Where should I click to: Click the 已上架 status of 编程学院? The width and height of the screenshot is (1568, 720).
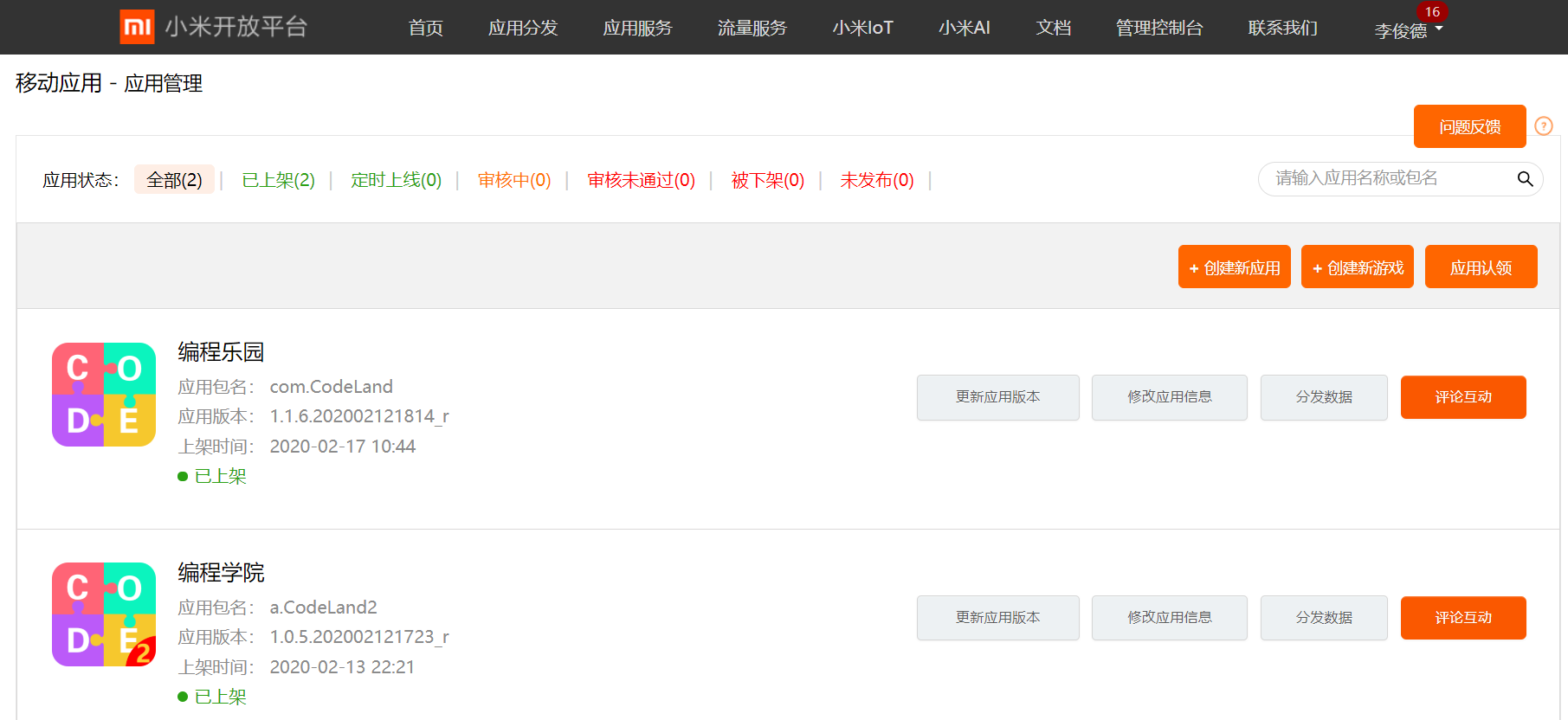coord(212,697)
